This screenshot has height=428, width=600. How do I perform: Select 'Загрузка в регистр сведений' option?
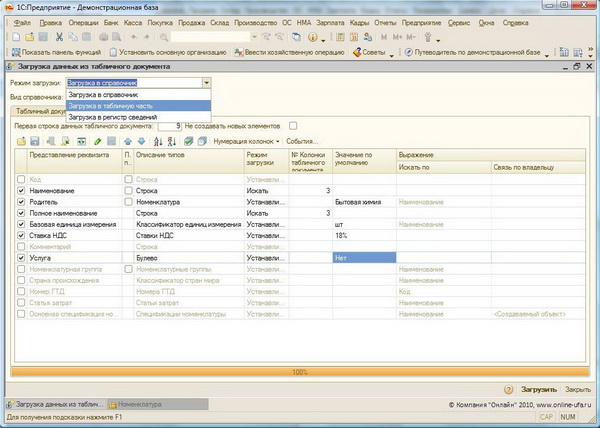139,117
